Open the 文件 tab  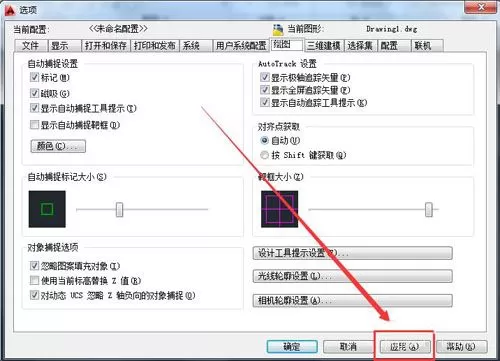31,46
